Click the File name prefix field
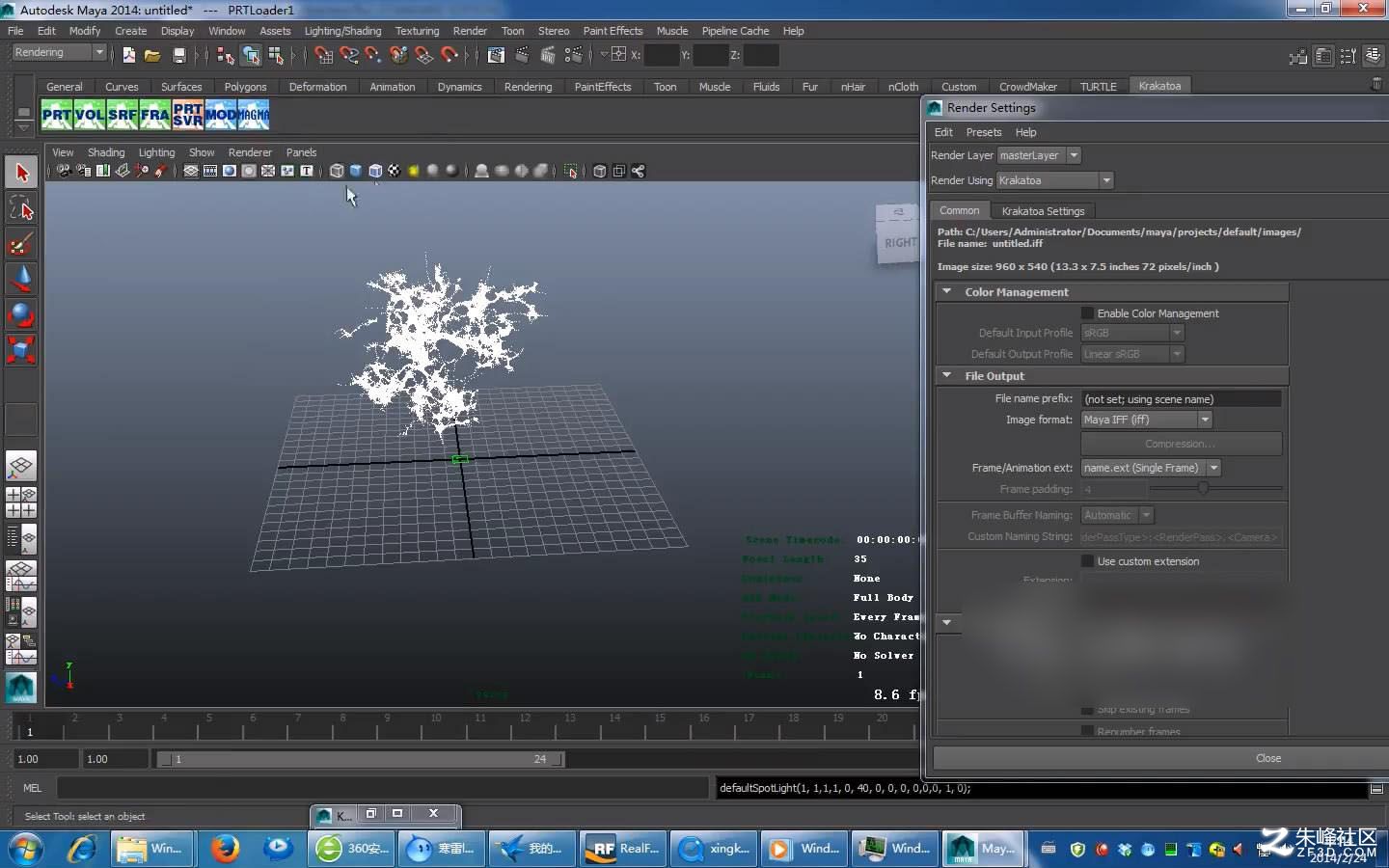Viewport: 1389px width, 868px height. point(1182,398)
